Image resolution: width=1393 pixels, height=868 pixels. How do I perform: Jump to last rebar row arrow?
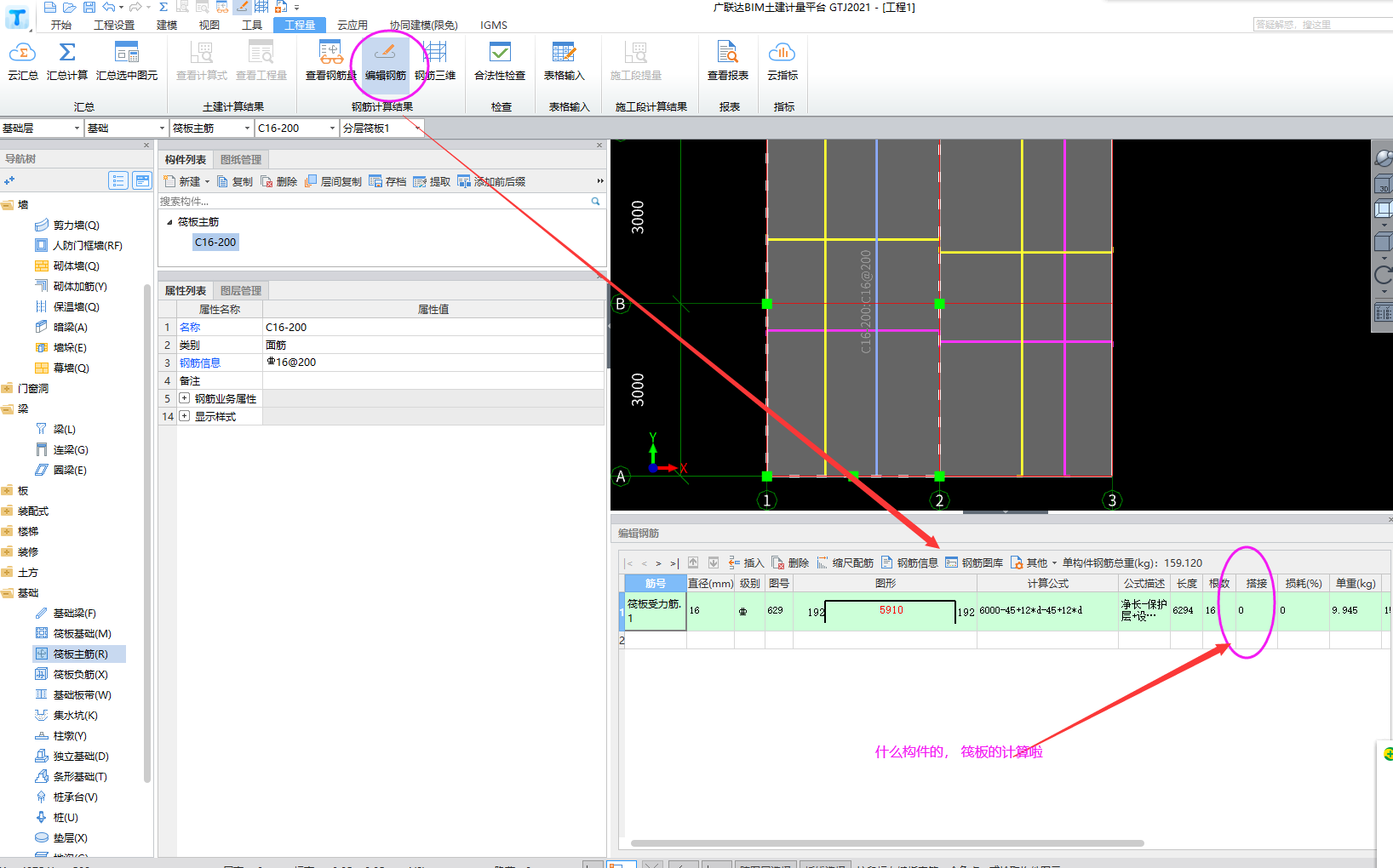(x=674, y=563)
